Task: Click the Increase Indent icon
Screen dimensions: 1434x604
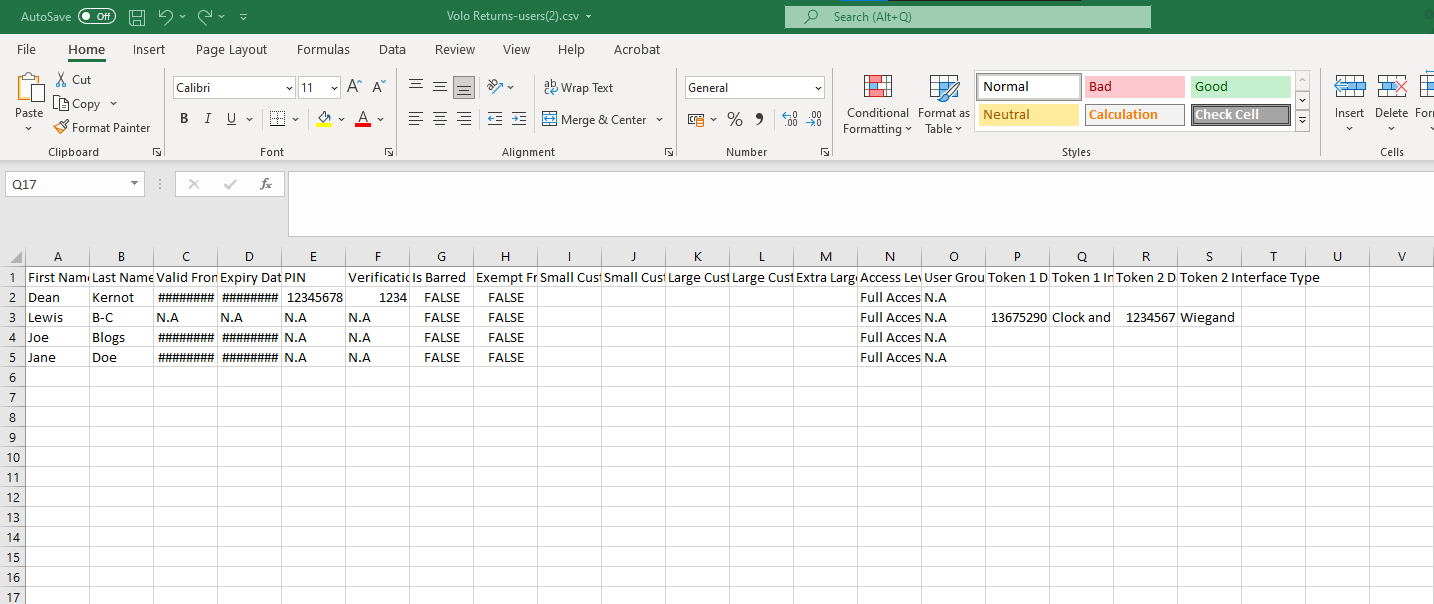Action: click(518, 119)
